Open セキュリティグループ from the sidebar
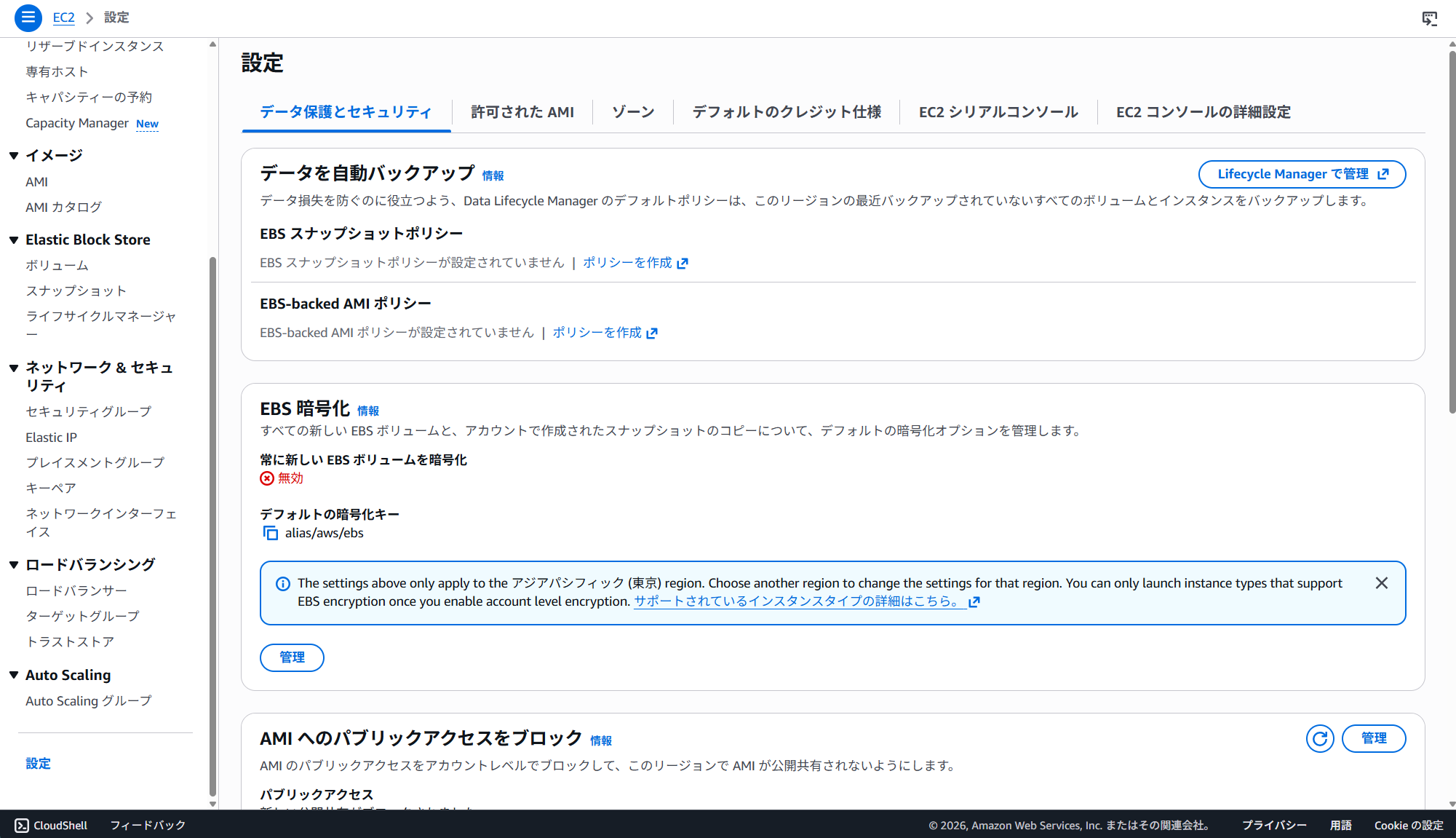Screen dimensions: 1456x838 pos(88,411)
